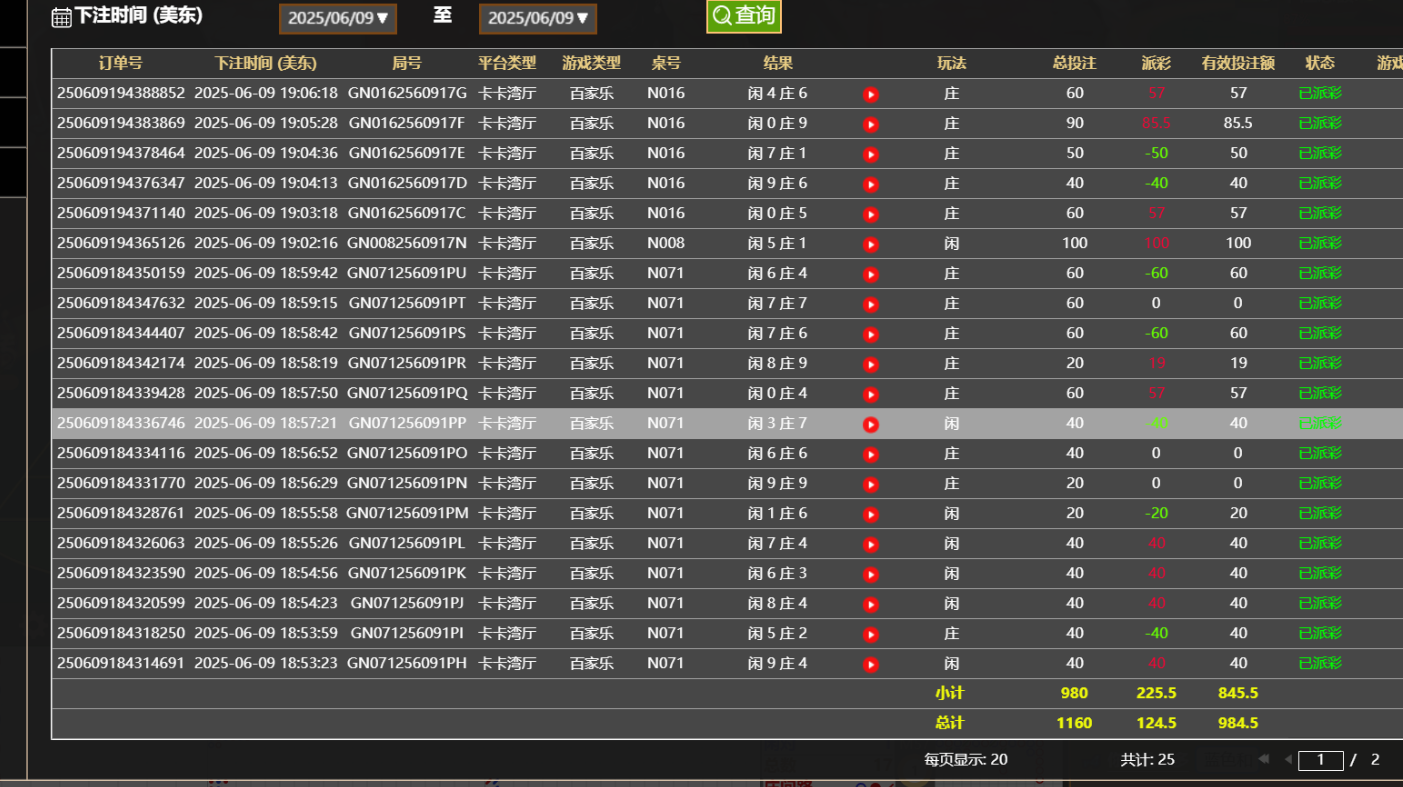The image size is (1403, 787).
Task: Open the replay icon on the N008 row
Action: coord(871,243)
